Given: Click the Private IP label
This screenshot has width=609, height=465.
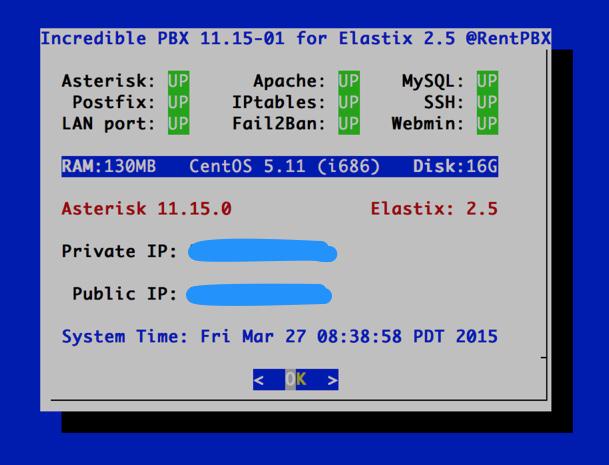Looking at the screenshot, I should point(119,251).
